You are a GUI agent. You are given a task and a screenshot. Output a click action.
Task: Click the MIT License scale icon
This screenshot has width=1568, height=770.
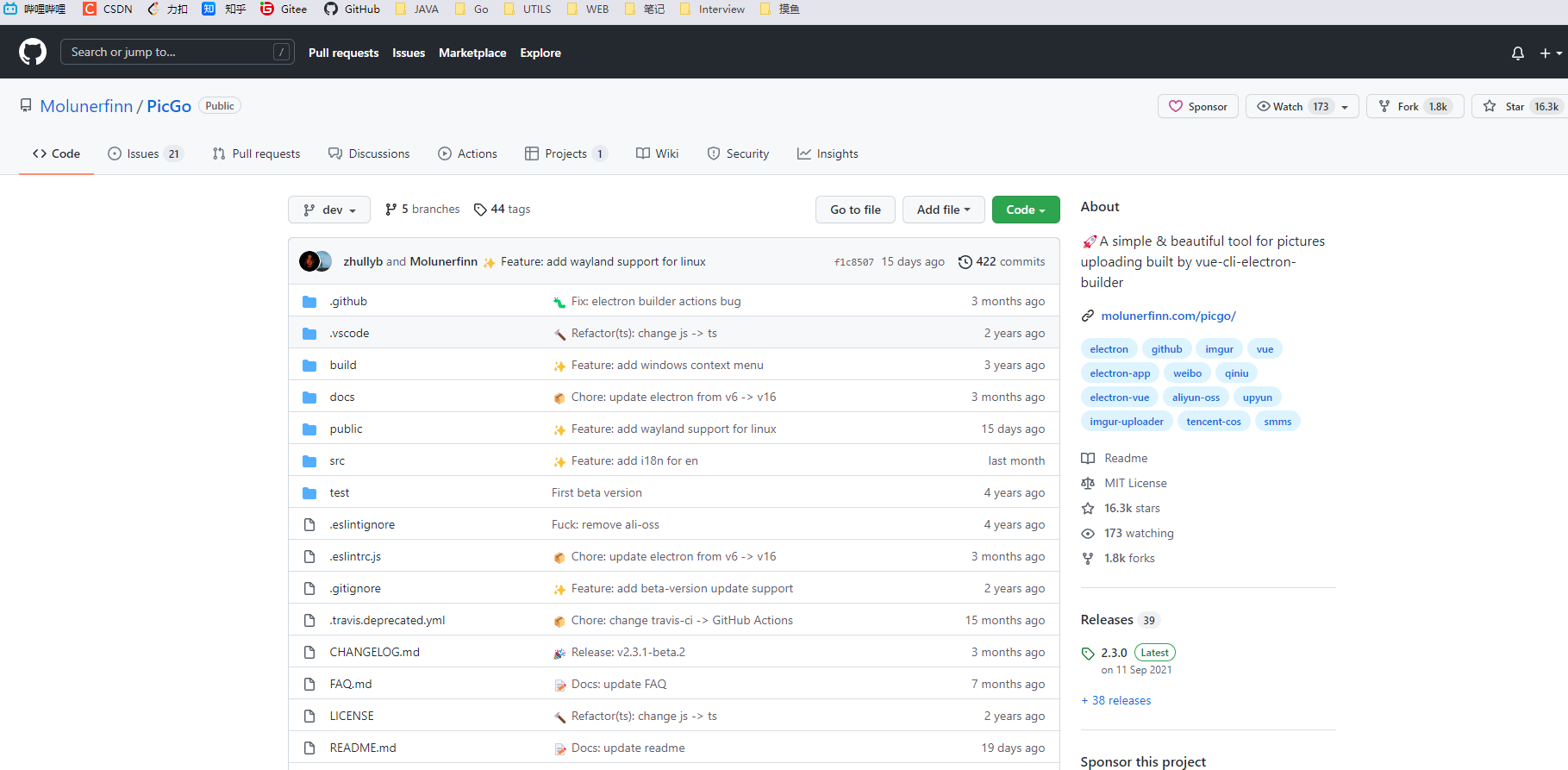1088,484
